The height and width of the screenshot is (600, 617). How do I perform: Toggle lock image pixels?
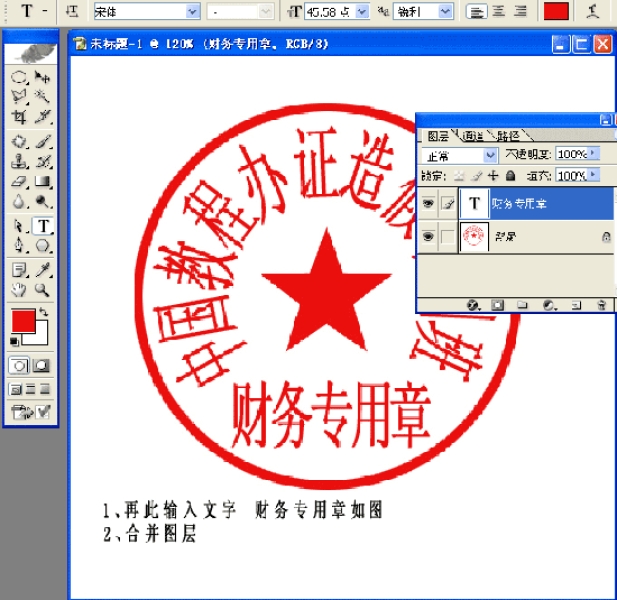(x=477, y=176)
